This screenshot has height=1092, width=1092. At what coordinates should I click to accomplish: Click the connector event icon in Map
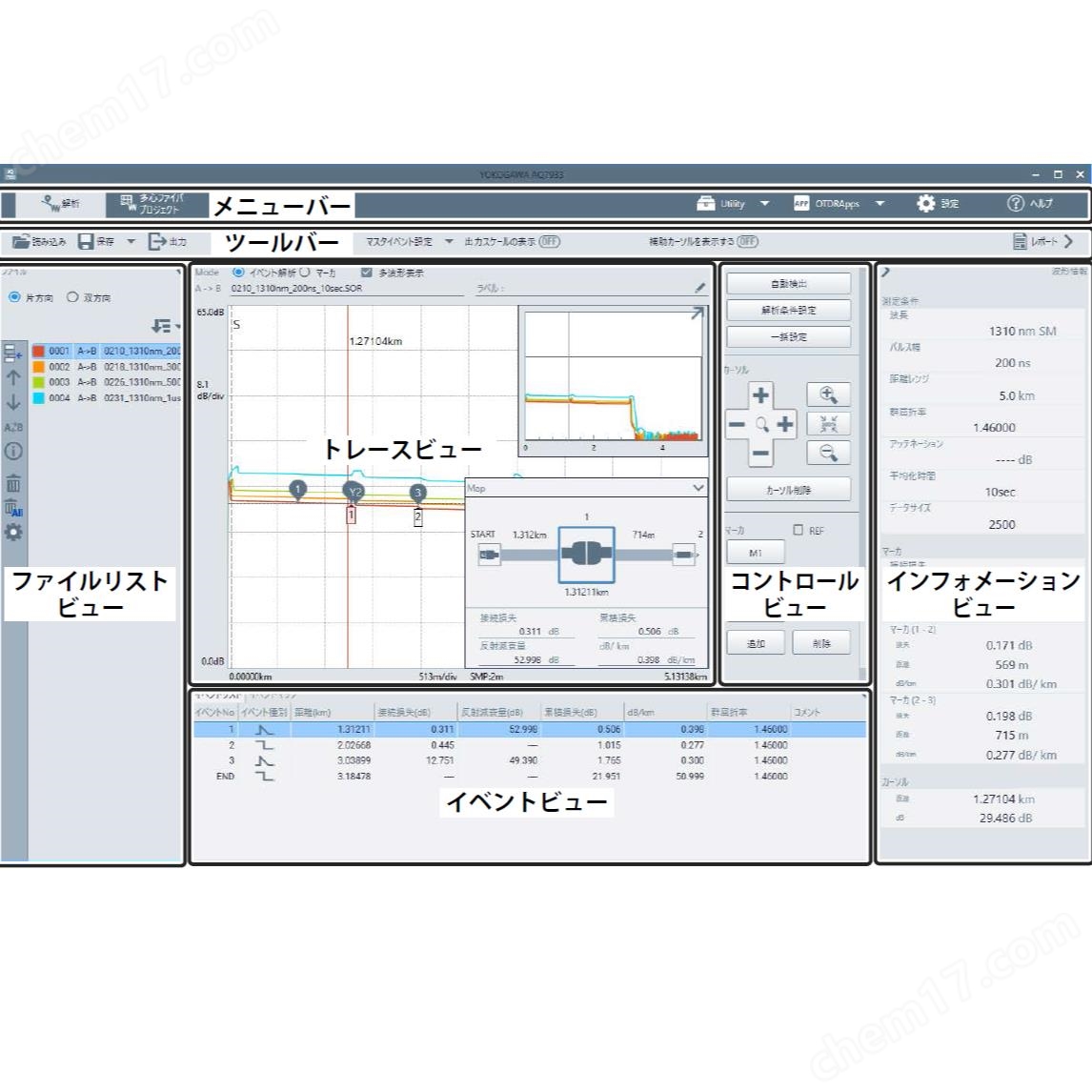coord(586,555)
